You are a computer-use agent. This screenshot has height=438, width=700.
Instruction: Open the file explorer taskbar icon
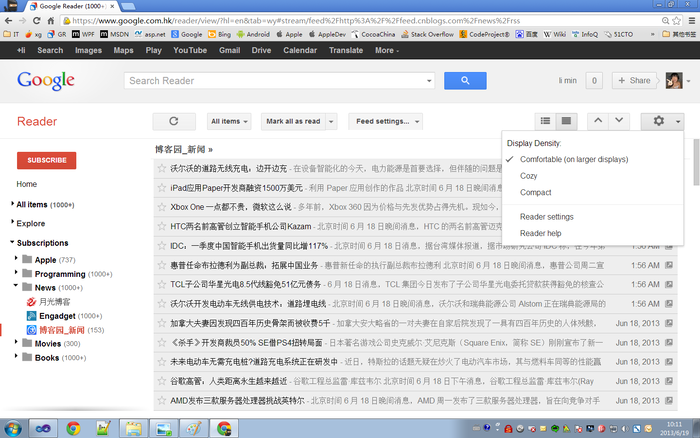[x=133, y=429]
